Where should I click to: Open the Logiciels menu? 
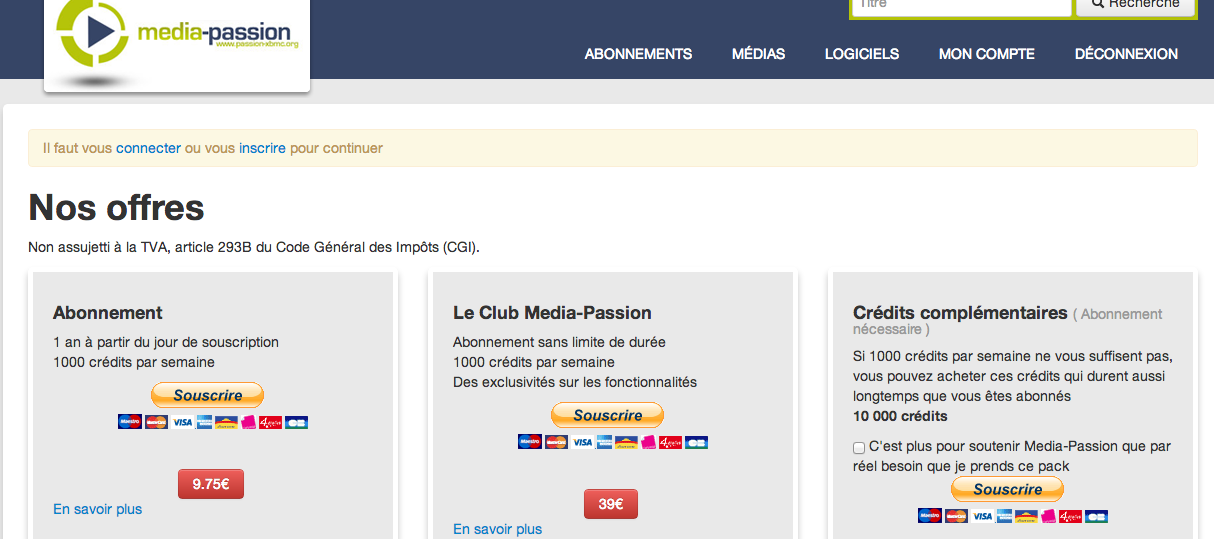coord(862,54)
